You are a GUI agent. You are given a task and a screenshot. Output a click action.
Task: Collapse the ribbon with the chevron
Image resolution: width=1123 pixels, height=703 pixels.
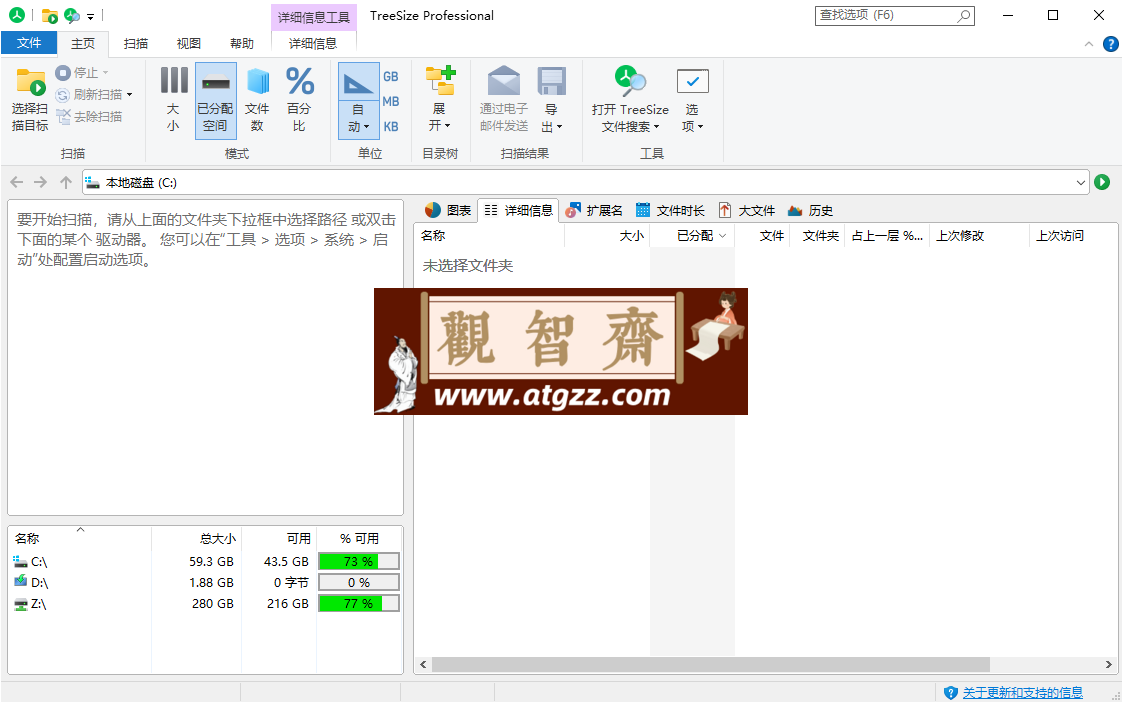1089,44
